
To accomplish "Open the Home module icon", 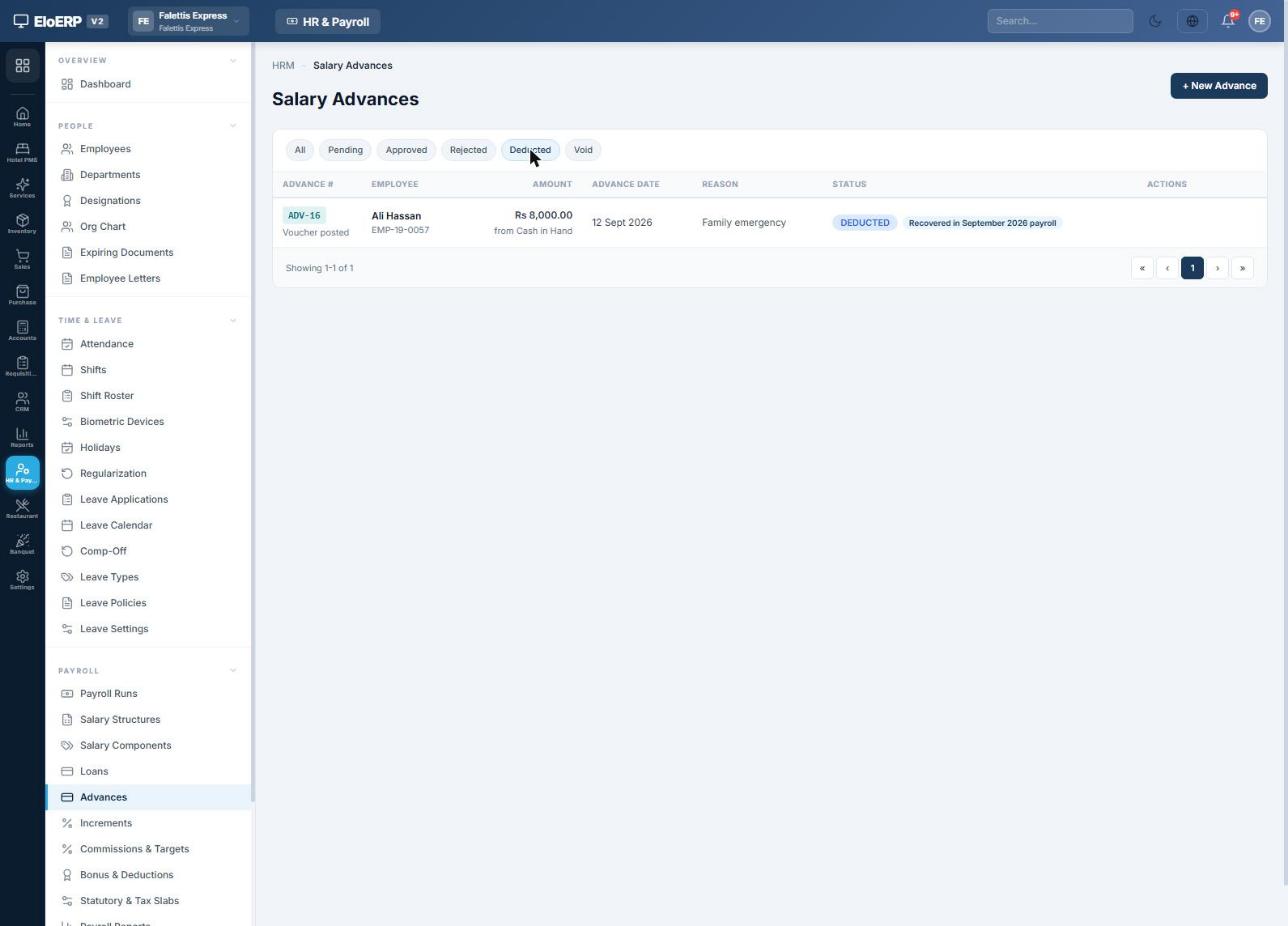I will click(22, 117).
